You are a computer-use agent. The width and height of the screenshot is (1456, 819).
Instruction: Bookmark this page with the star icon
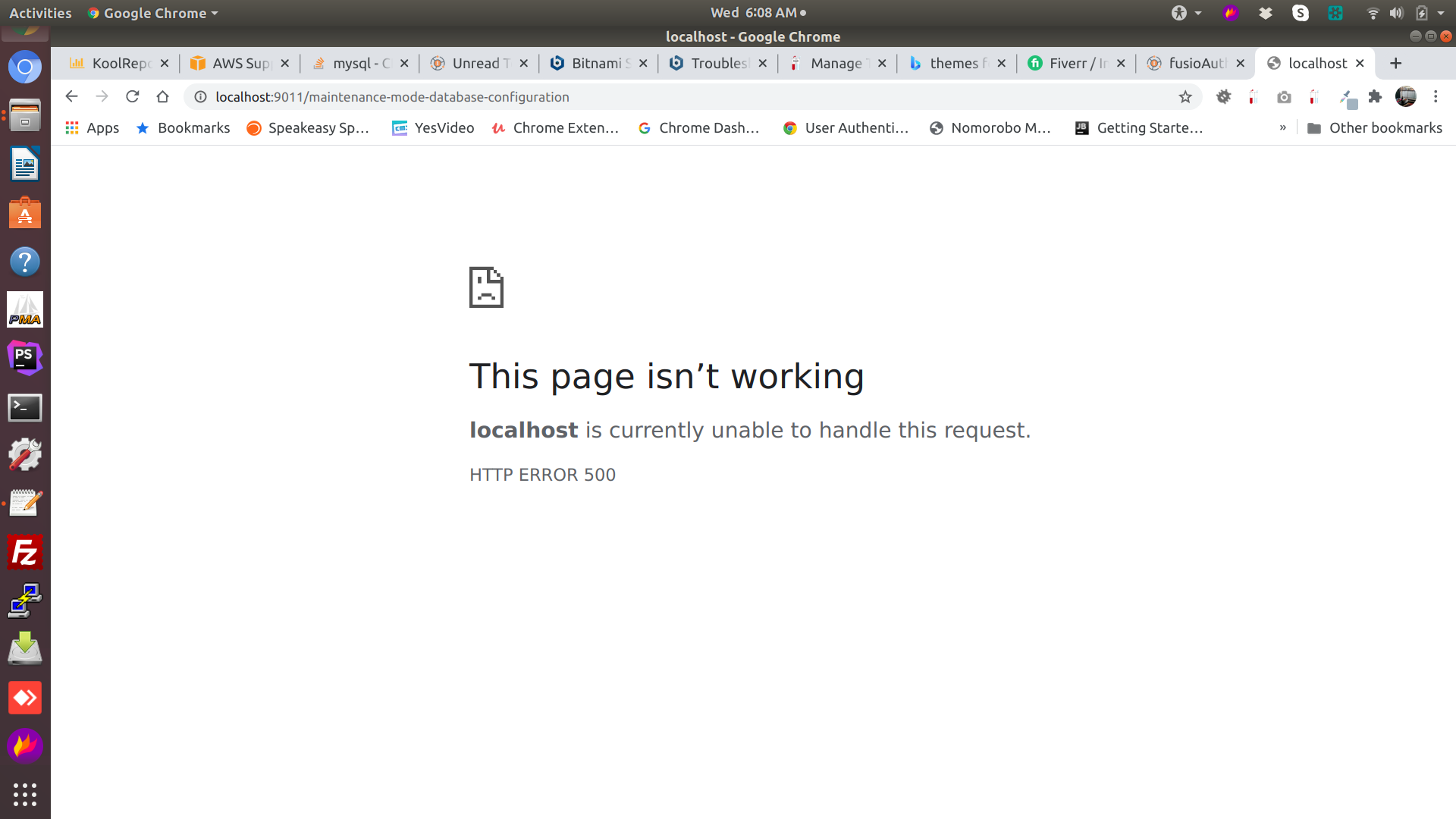point(1185,97)
